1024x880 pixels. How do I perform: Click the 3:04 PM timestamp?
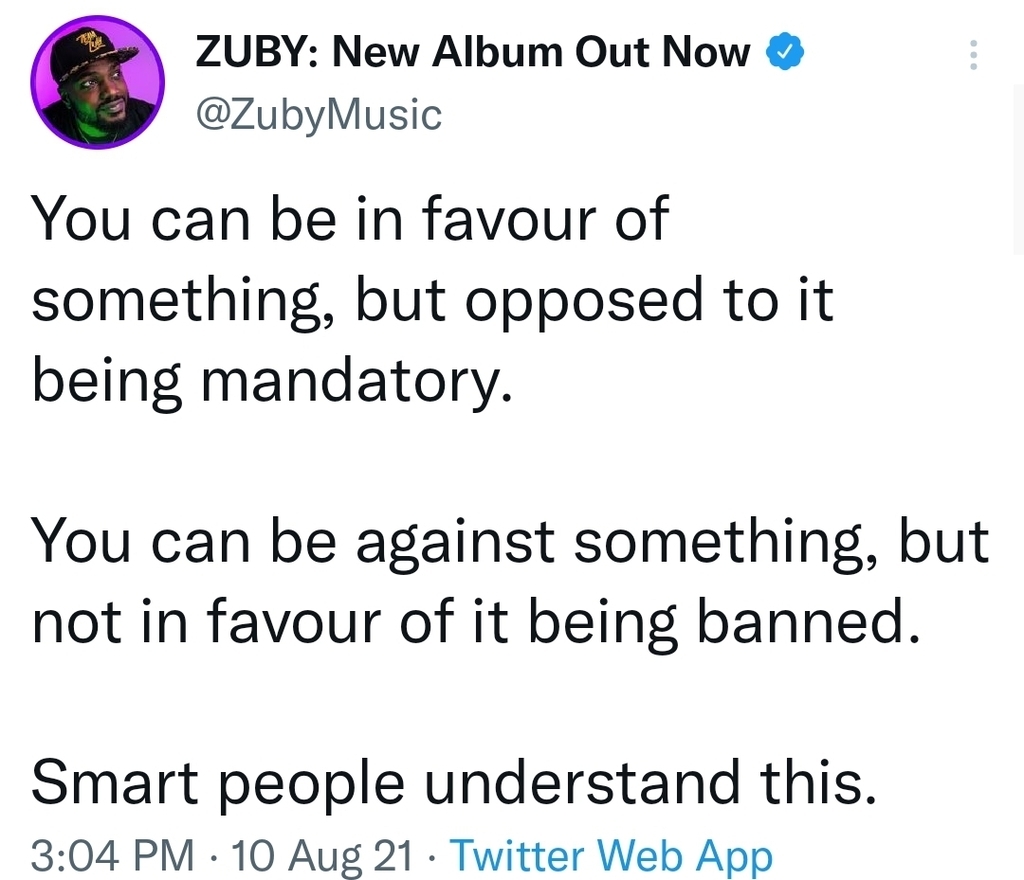tap(112, 855)
